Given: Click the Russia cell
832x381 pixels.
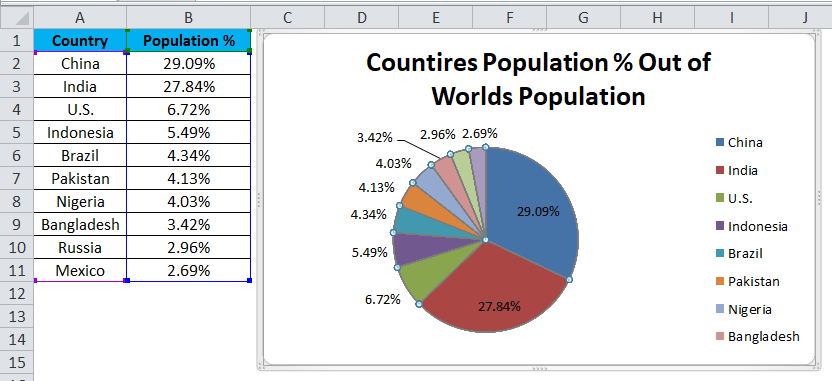Looking at the screenshot, I should pos(80,248).
